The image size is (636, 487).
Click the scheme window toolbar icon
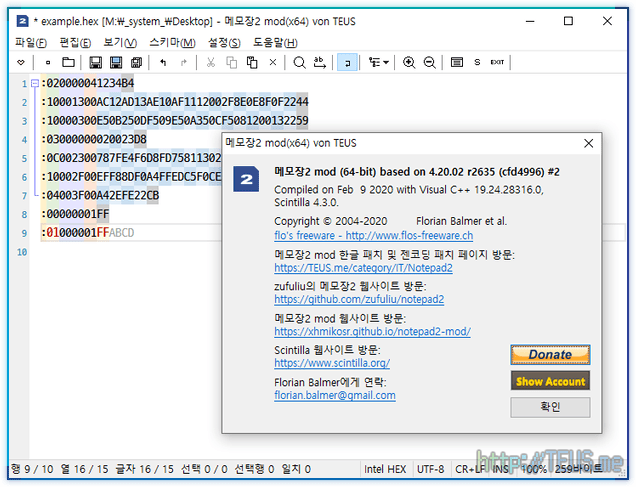click(x=457, y=62)
